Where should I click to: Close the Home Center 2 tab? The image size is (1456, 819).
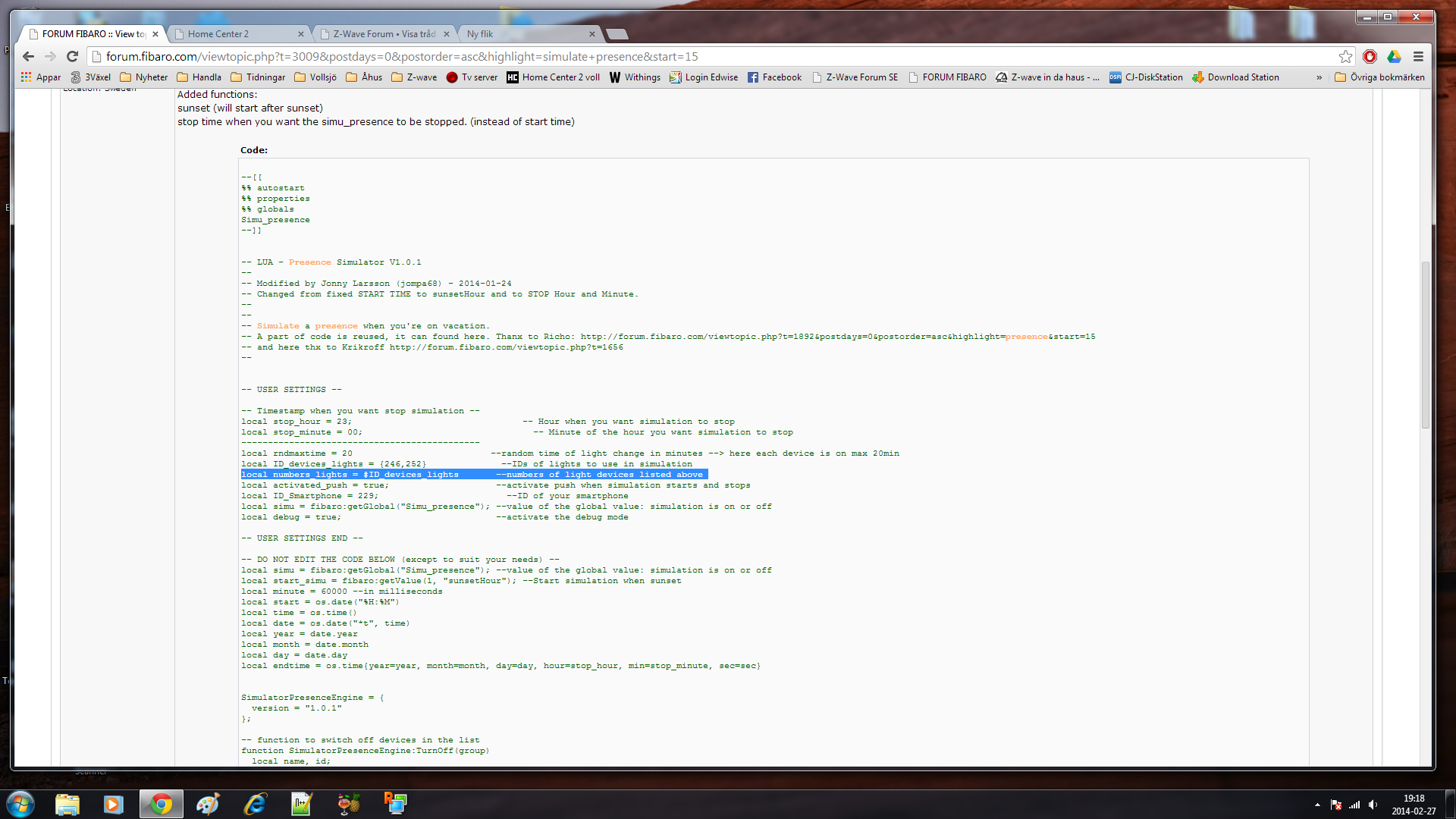pyautogui.click(x=301, y=34)
